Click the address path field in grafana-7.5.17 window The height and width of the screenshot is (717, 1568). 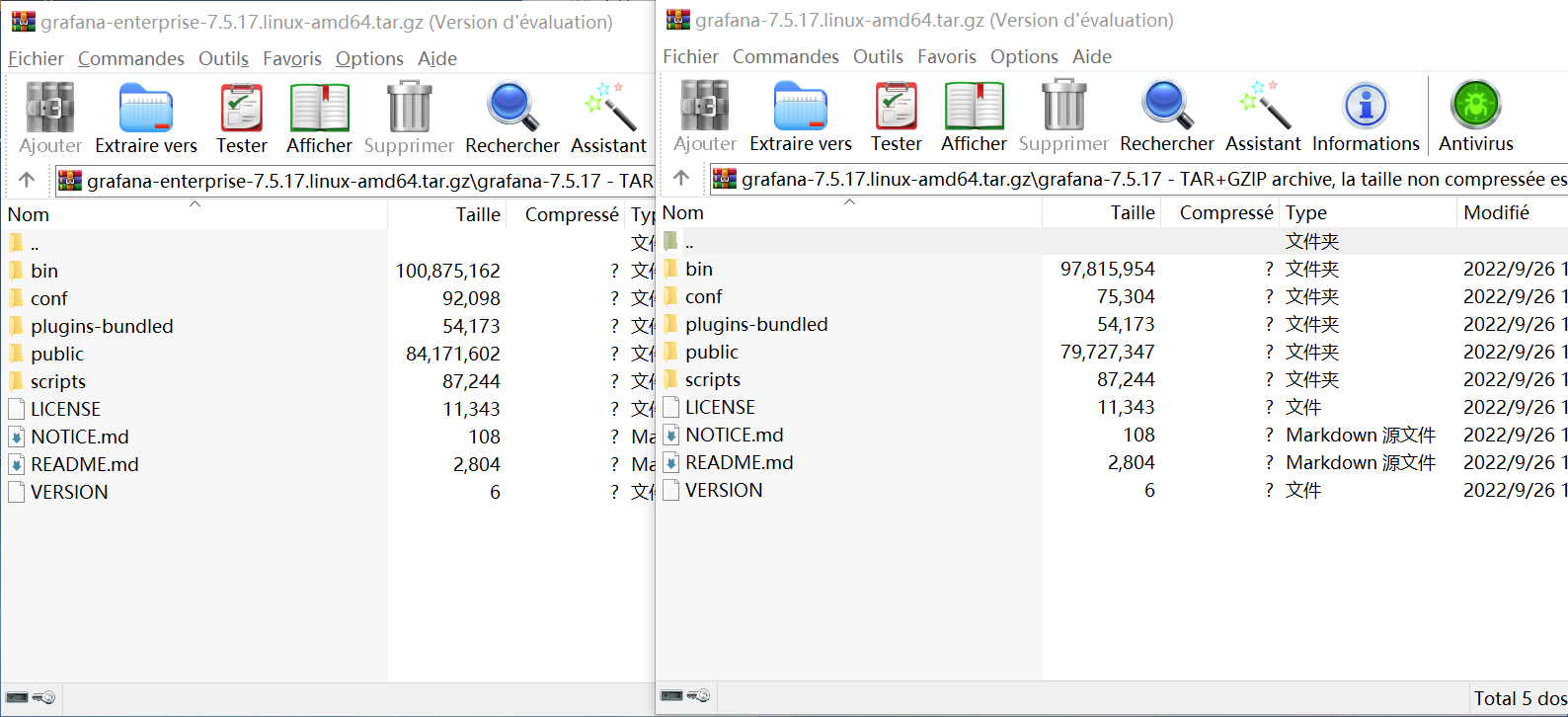[x=1138, y=179]
